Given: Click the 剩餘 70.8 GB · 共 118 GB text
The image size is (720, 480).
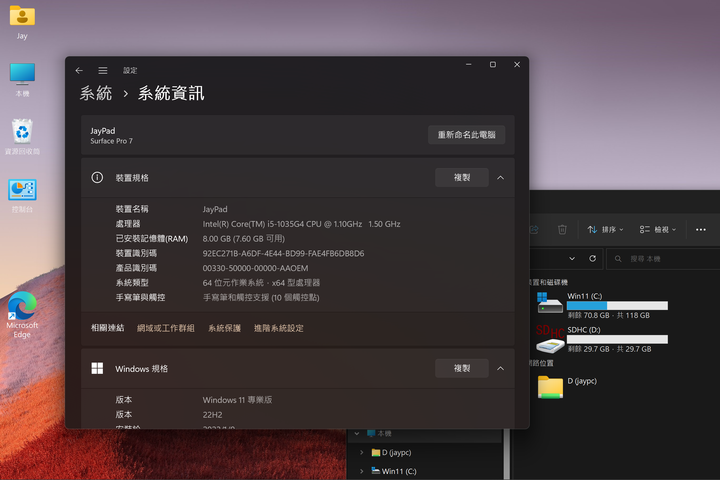Looking at the screenshot, I should [608, 315].
